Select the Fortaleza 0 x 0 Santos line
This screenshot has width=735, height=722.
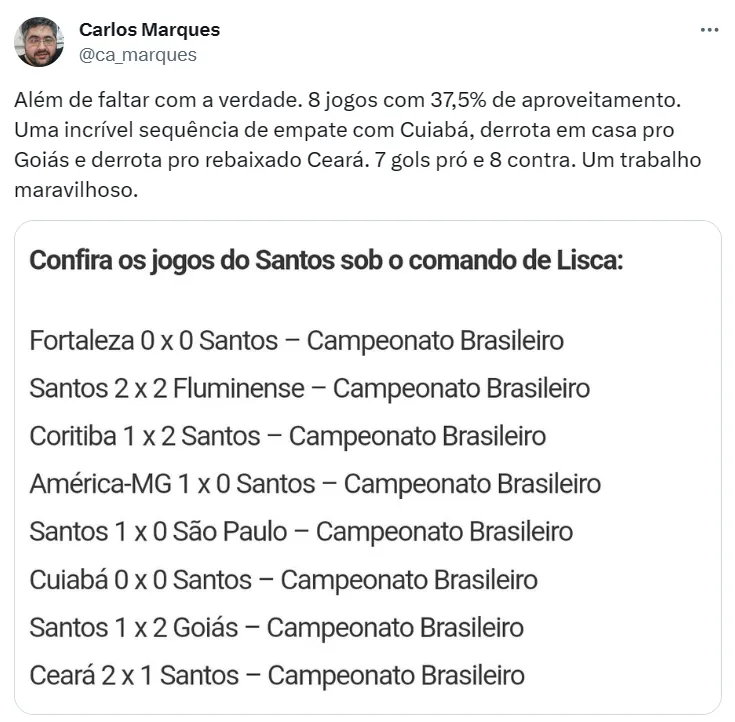tap(296, 340)
